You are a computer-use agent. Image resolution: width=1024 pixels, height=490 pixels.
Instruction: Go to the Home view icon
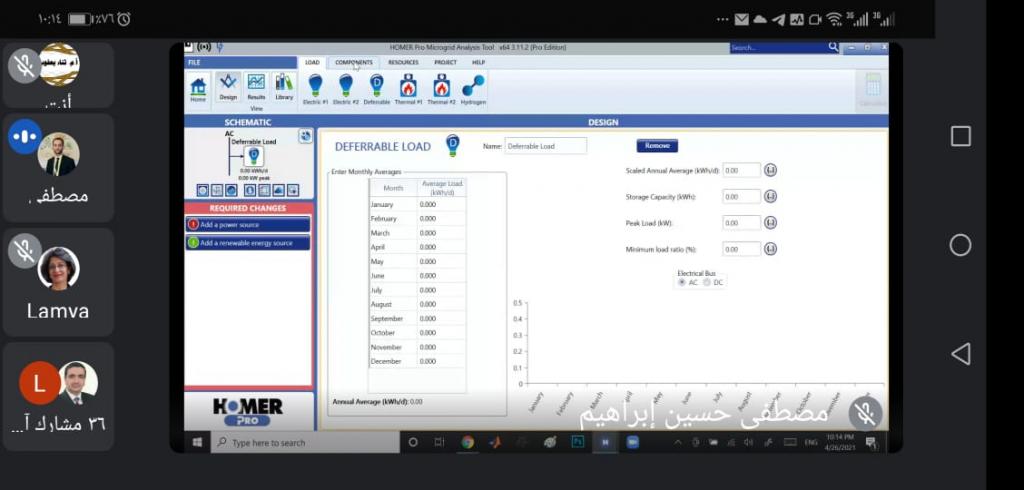pos(198,87)
